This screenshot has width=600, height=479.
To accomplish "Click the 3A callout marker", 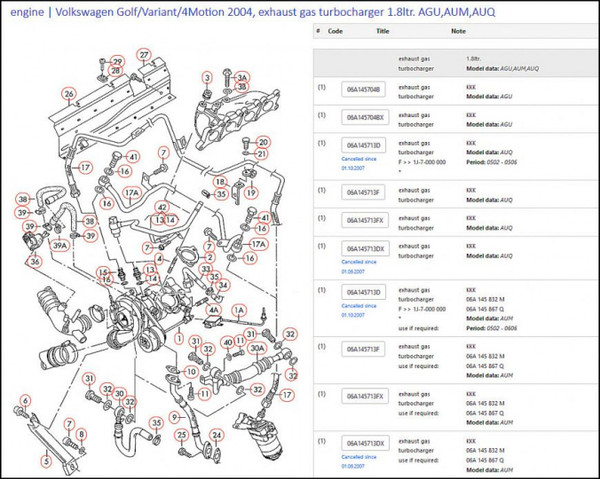I will pos(240,77).
